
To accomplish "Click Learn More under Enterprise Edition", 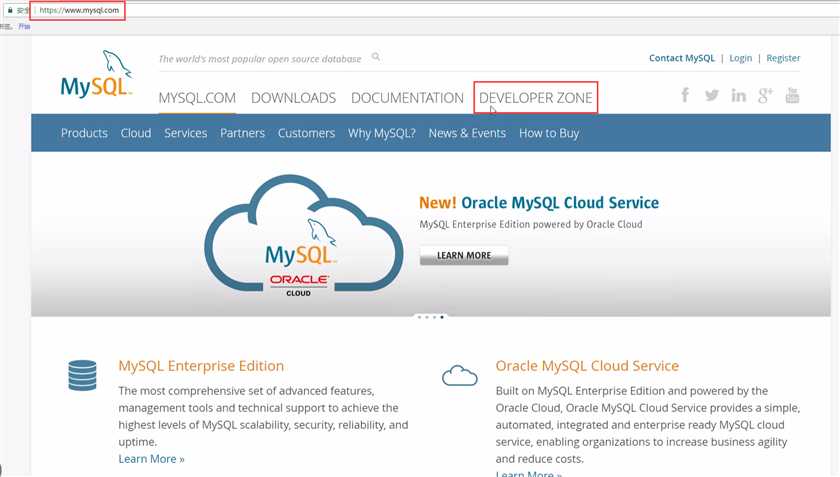I will click(152, 459).
